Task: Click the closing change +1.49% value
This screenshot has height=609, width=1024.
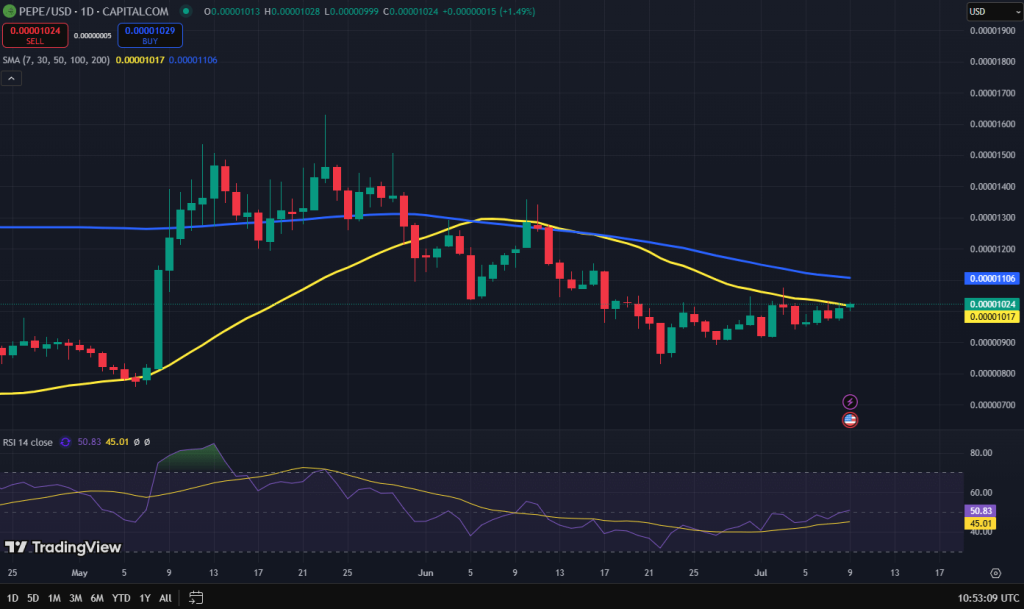Action: [517, 11]
